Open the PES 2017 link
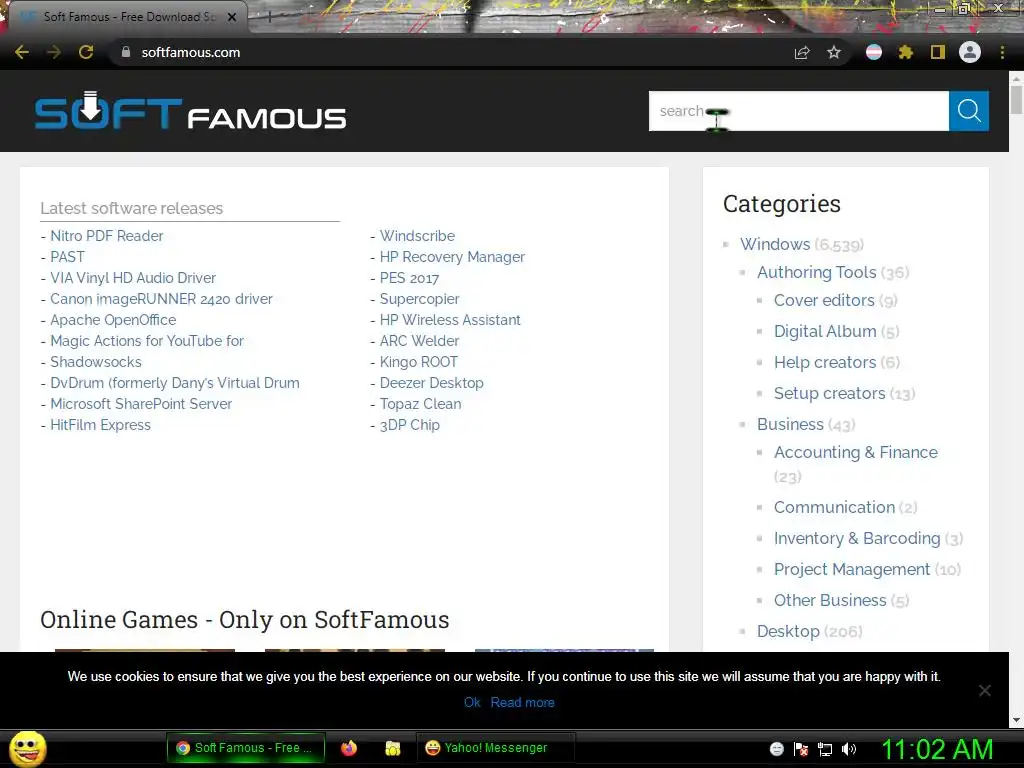The width and height of the screenshot is (1024, 768). (x=409, y=278)
